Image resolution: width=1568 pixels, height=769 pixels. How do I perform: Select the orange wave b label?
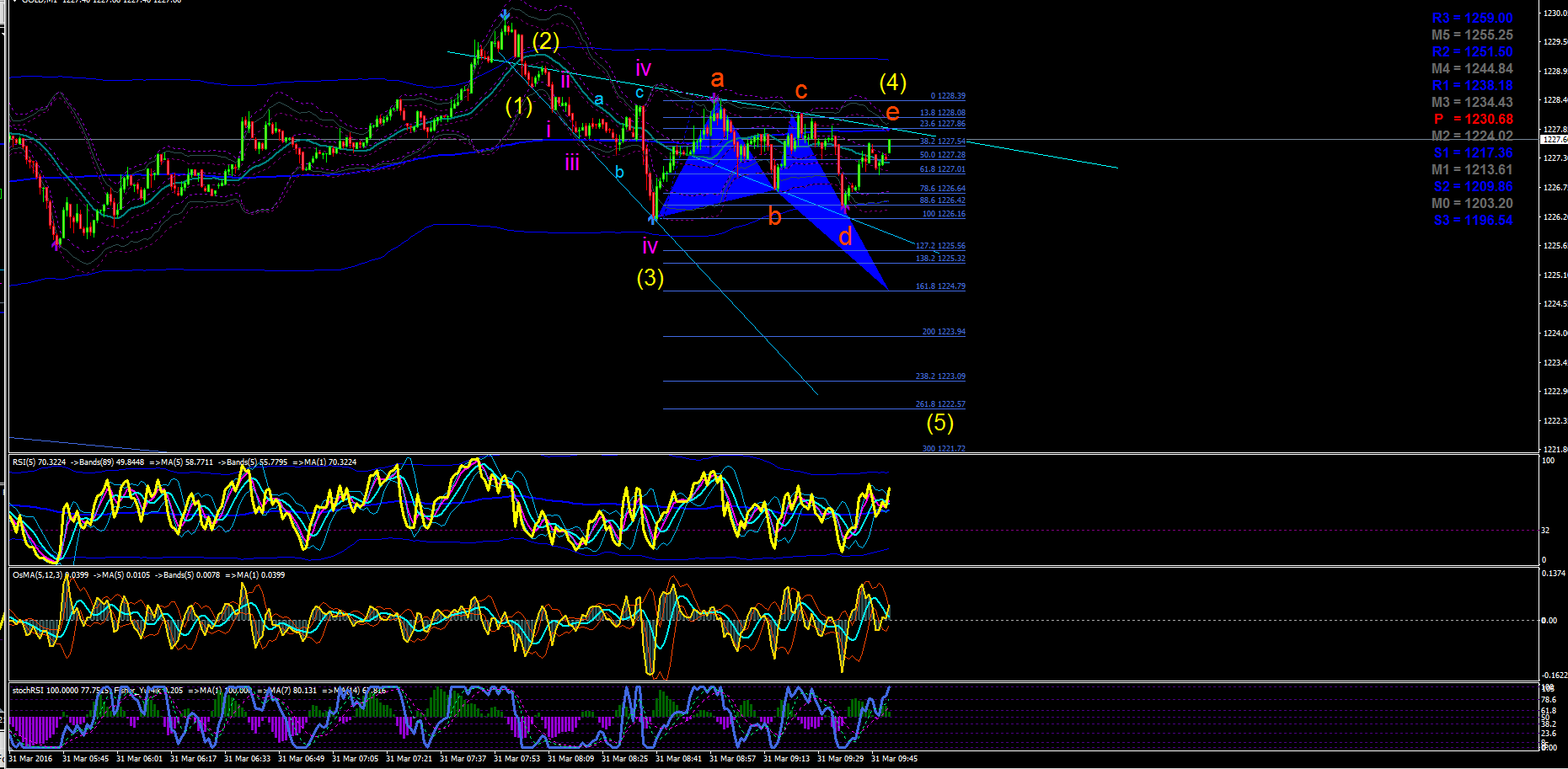coord(775,216)
